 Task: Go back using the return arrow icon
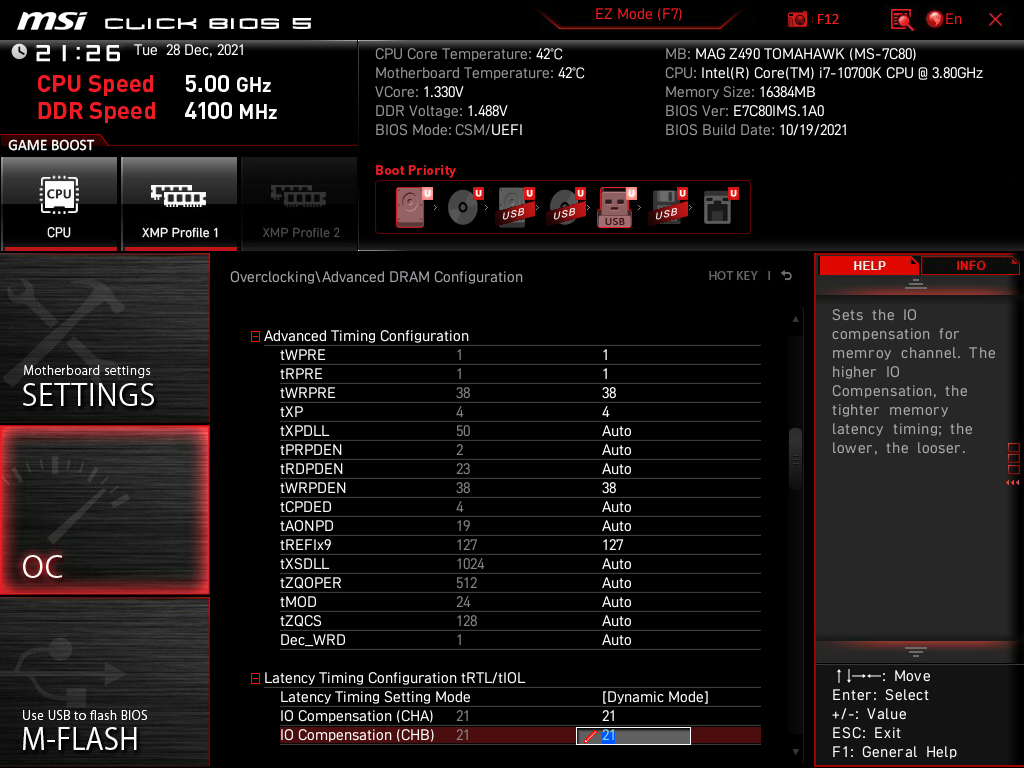point(787,276)
